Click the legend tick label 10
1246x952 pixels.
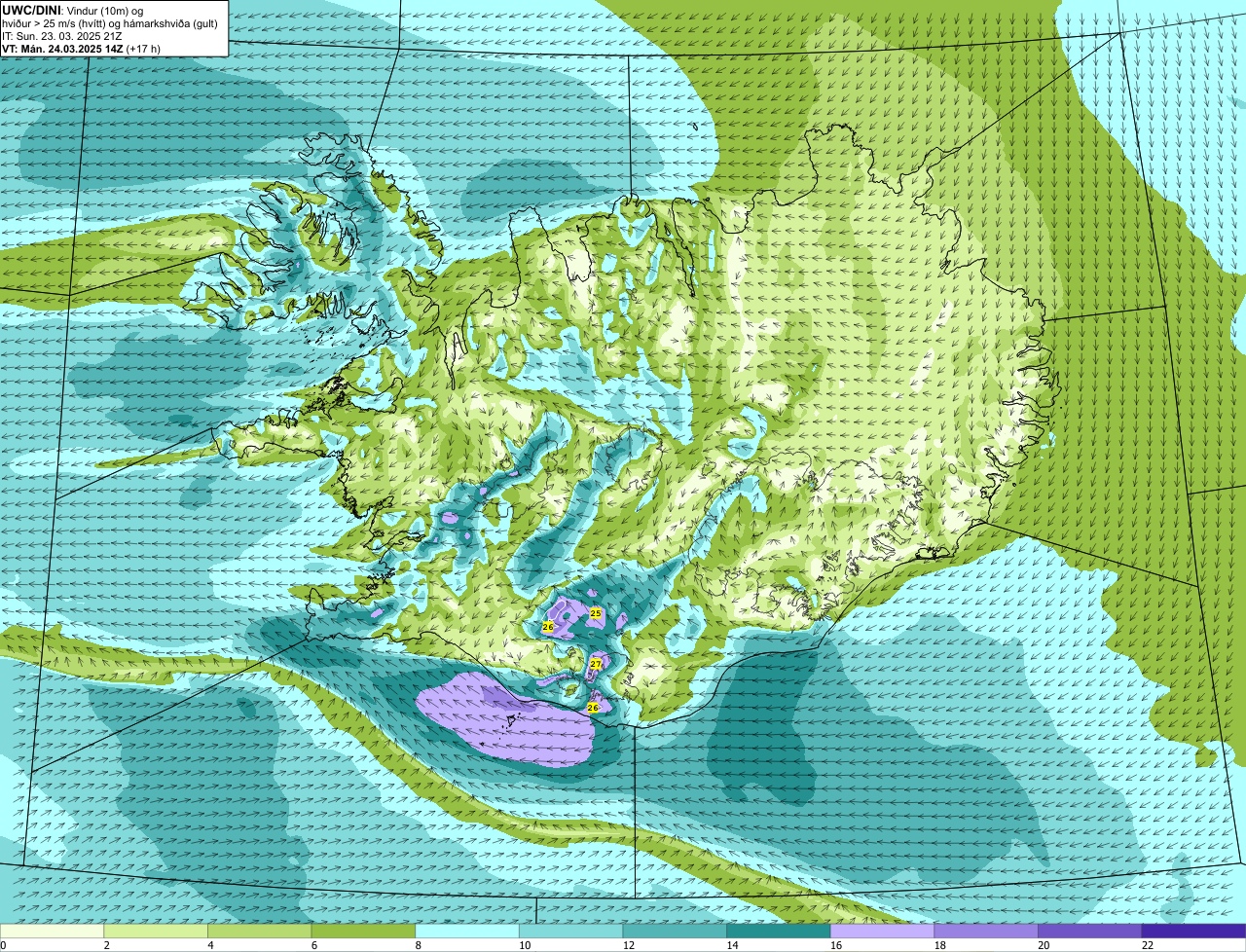tap(525, 945)
